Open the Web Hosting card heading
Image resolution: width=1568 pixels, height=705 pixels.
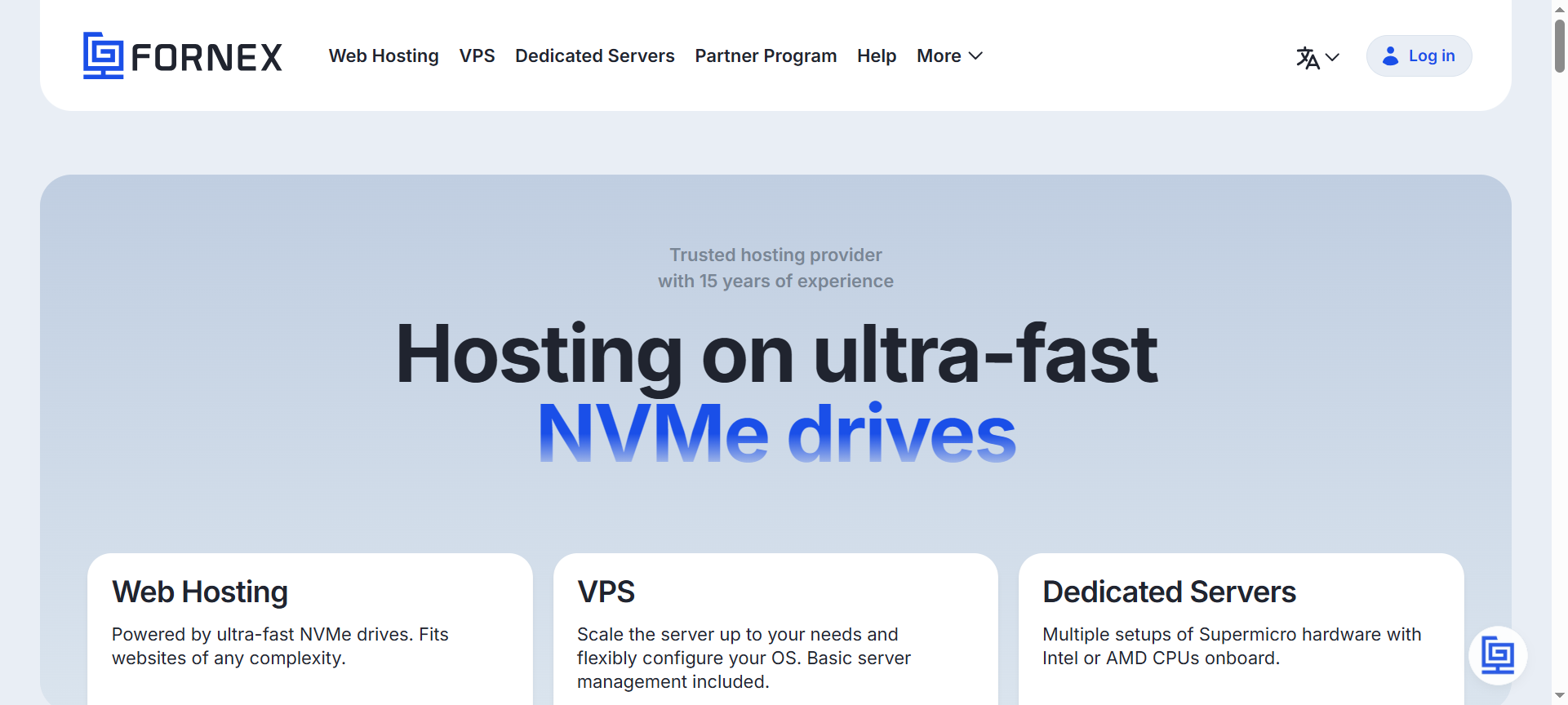[x=200, y=592]
